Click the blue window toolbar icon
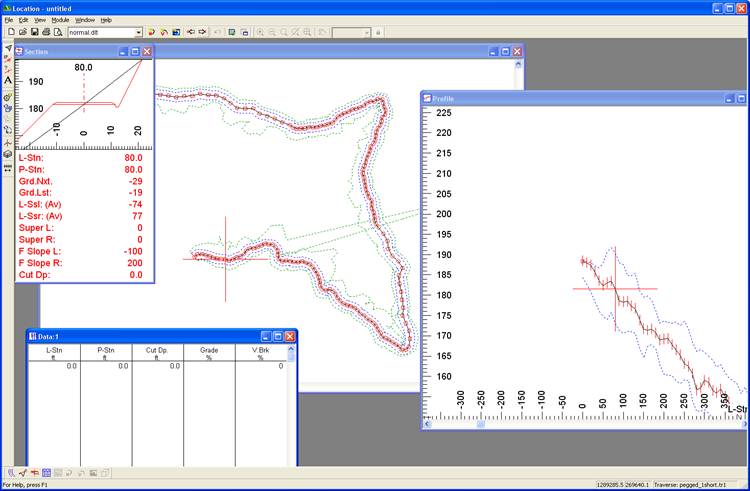 coord(176,32)
